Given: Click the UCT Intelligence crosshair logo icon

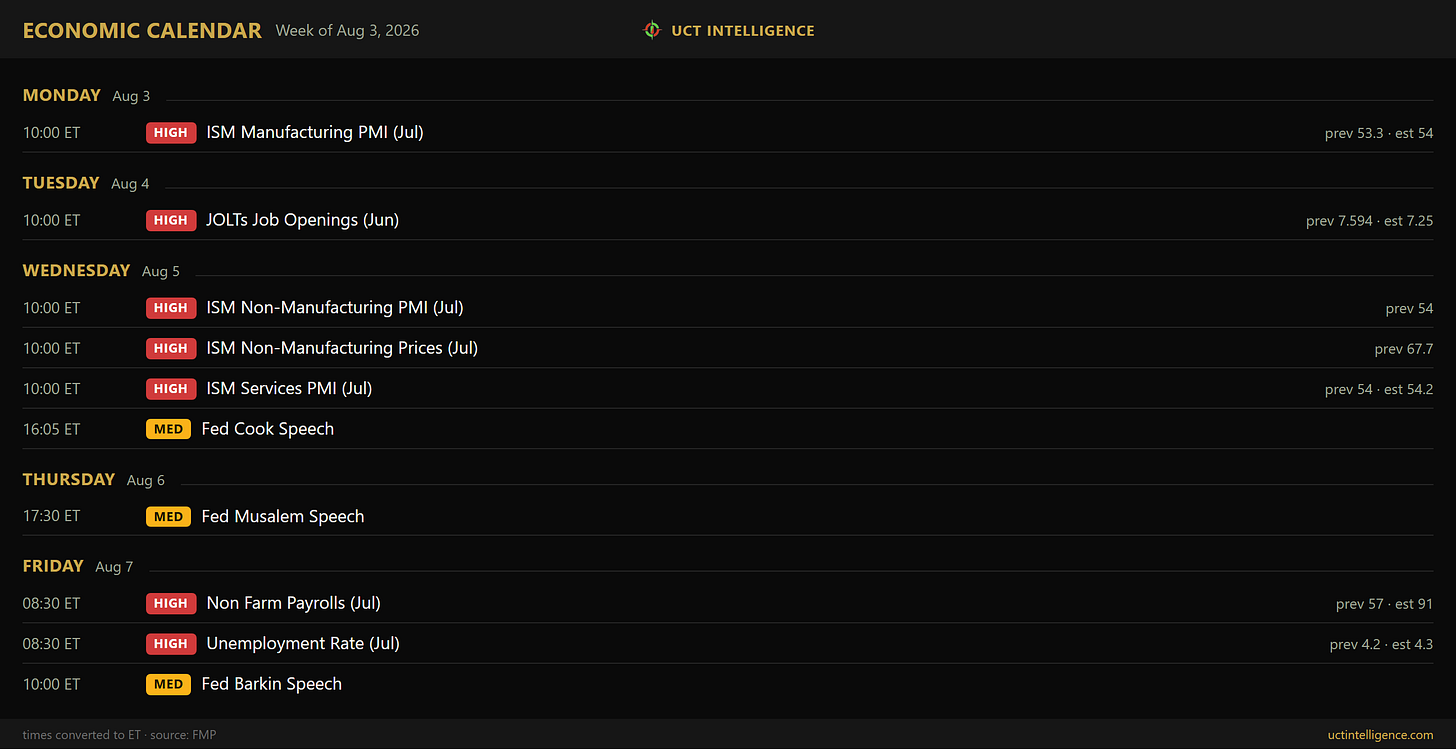Looking at the screenshot, I should (x=652, y=30).
